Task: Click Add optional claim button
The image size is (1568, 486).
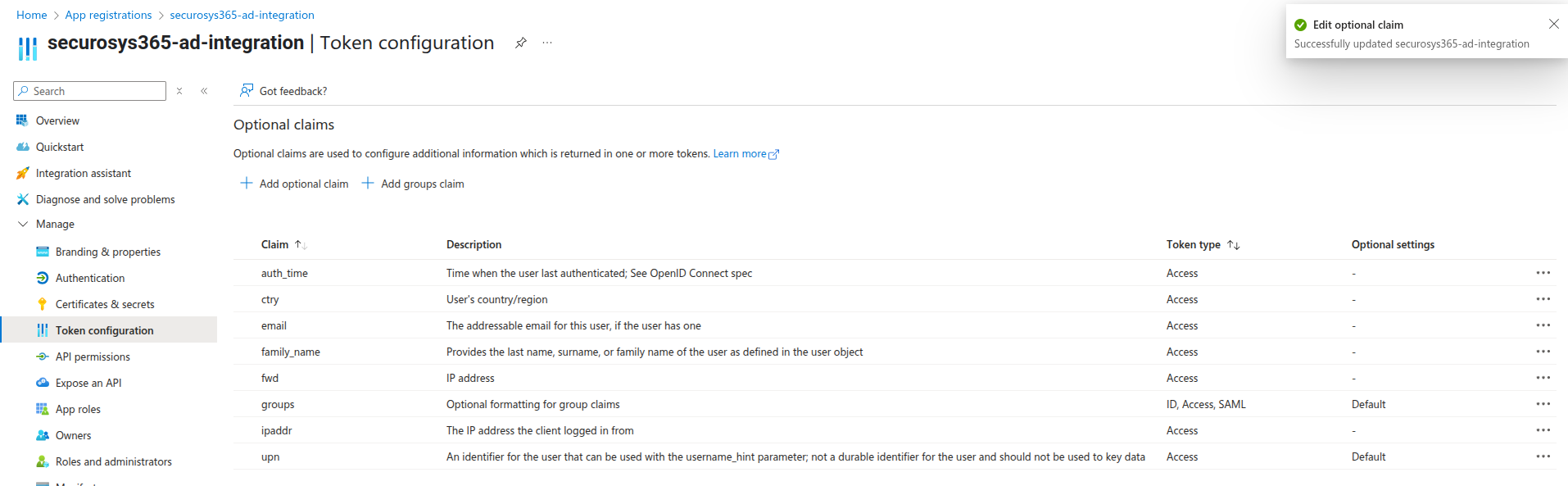Action: coord(294,184)
